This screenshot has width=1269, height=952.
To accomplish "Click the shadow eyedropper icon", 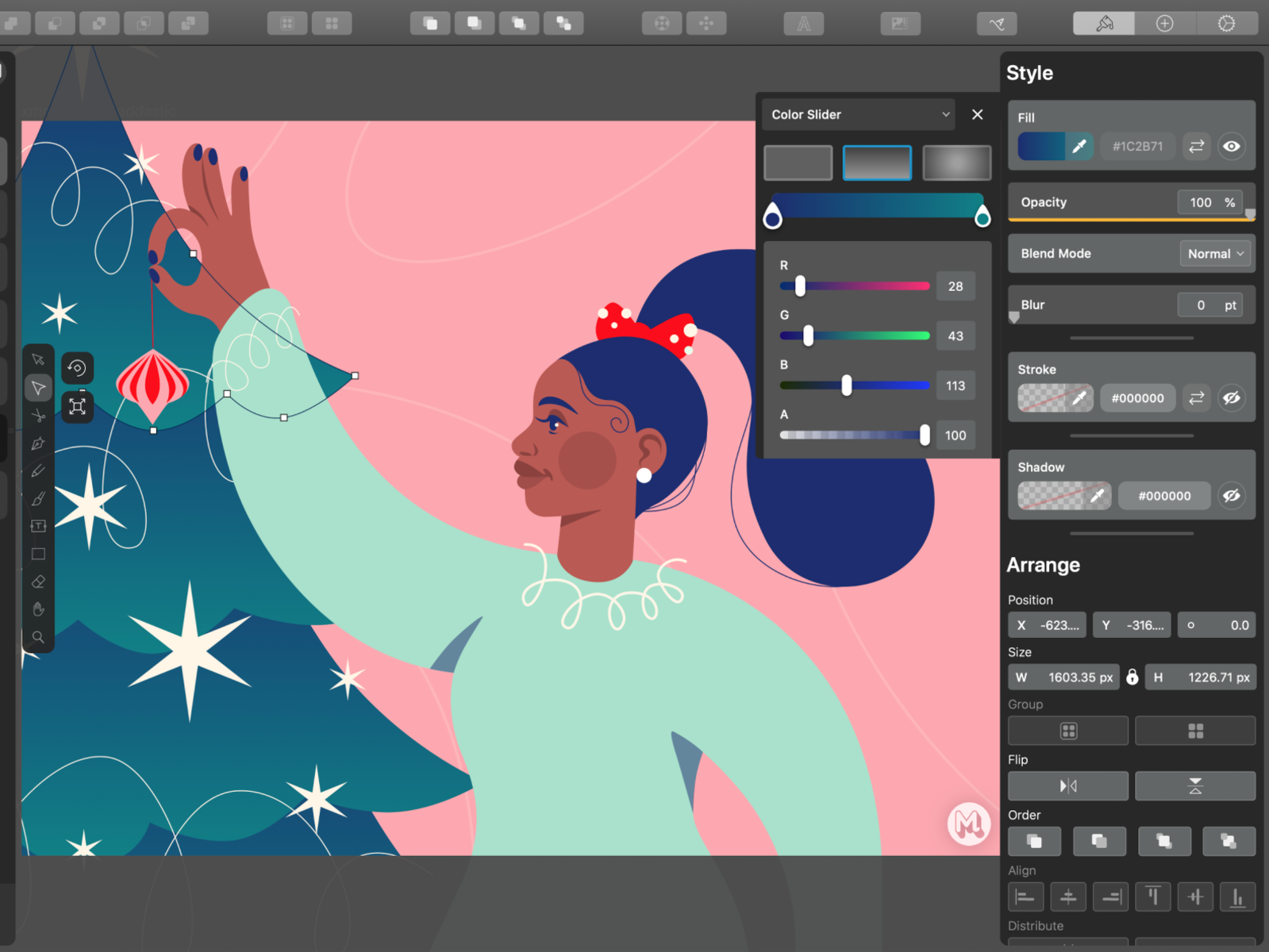I will tap(1098, 496).
